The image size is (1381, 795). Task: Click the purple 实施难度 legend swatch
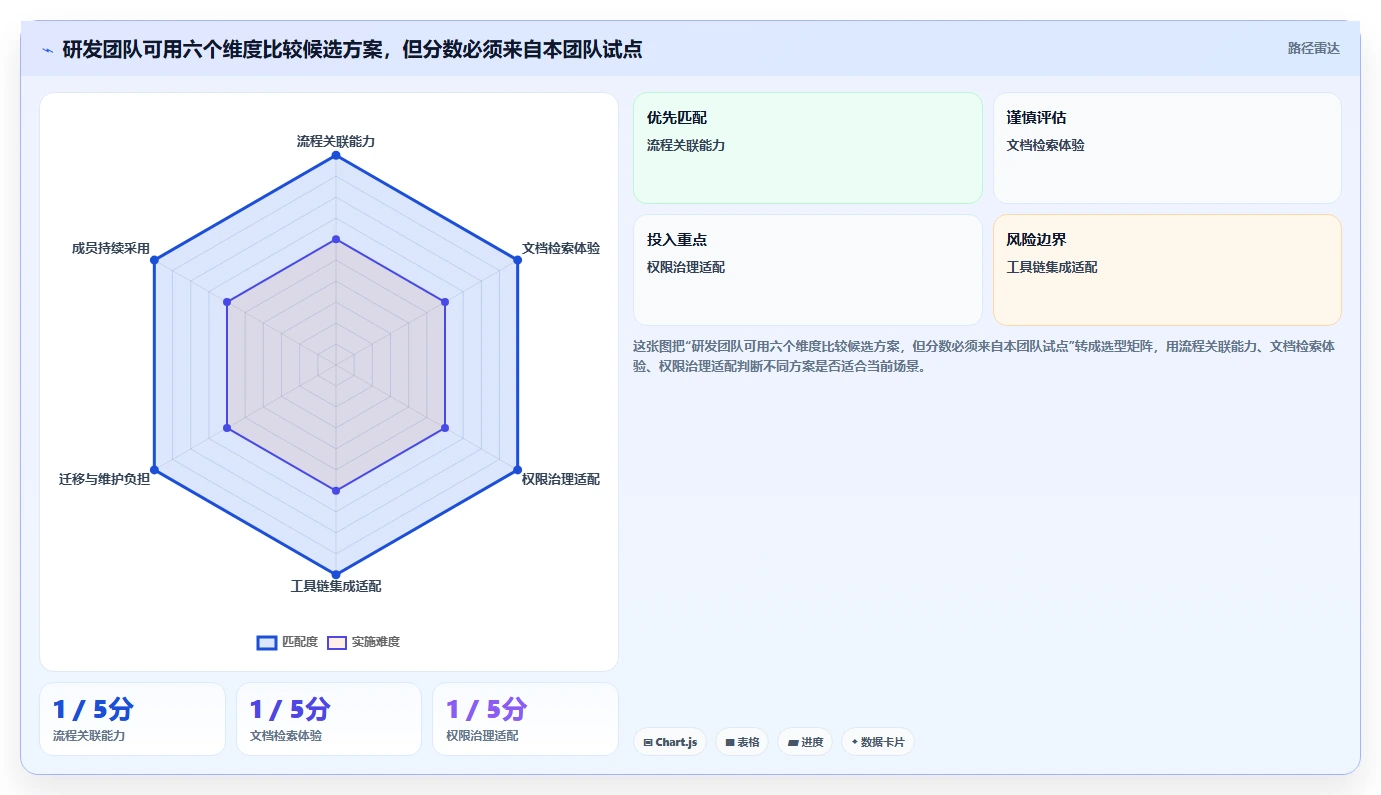[337, 642]
